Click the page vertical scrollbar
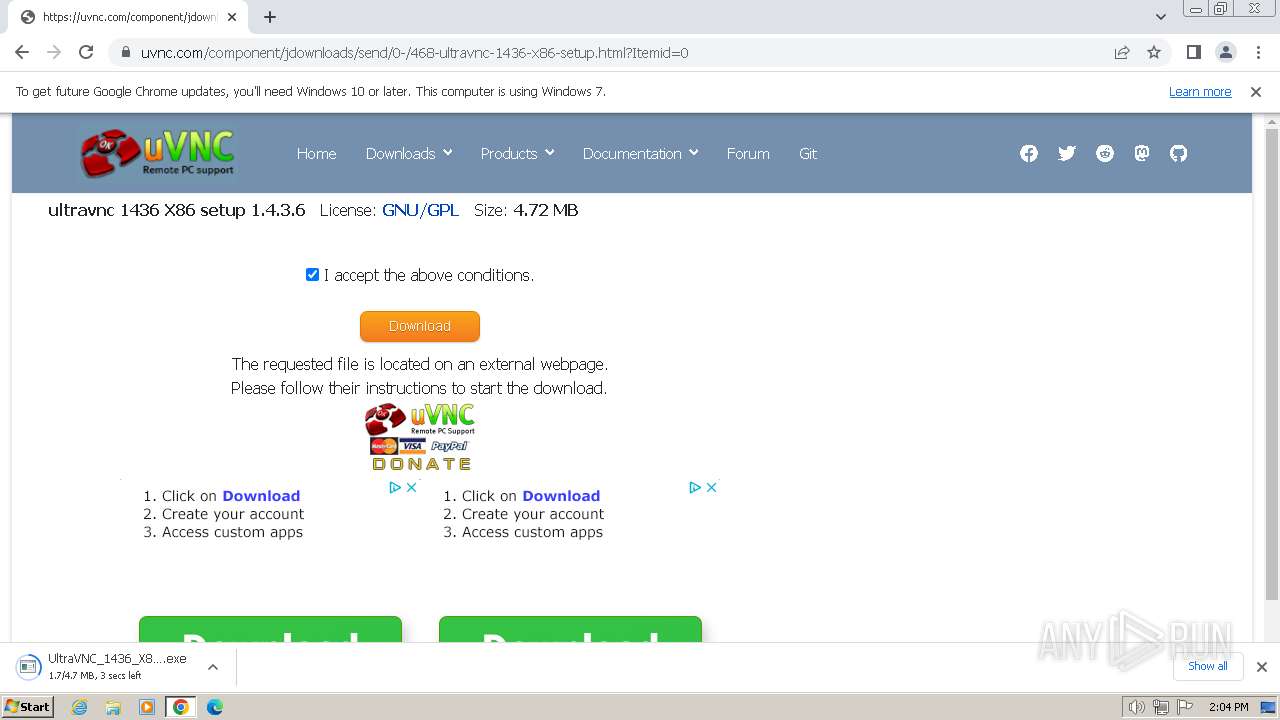Screen dimensions: 1280x720 coord(1272,365)
